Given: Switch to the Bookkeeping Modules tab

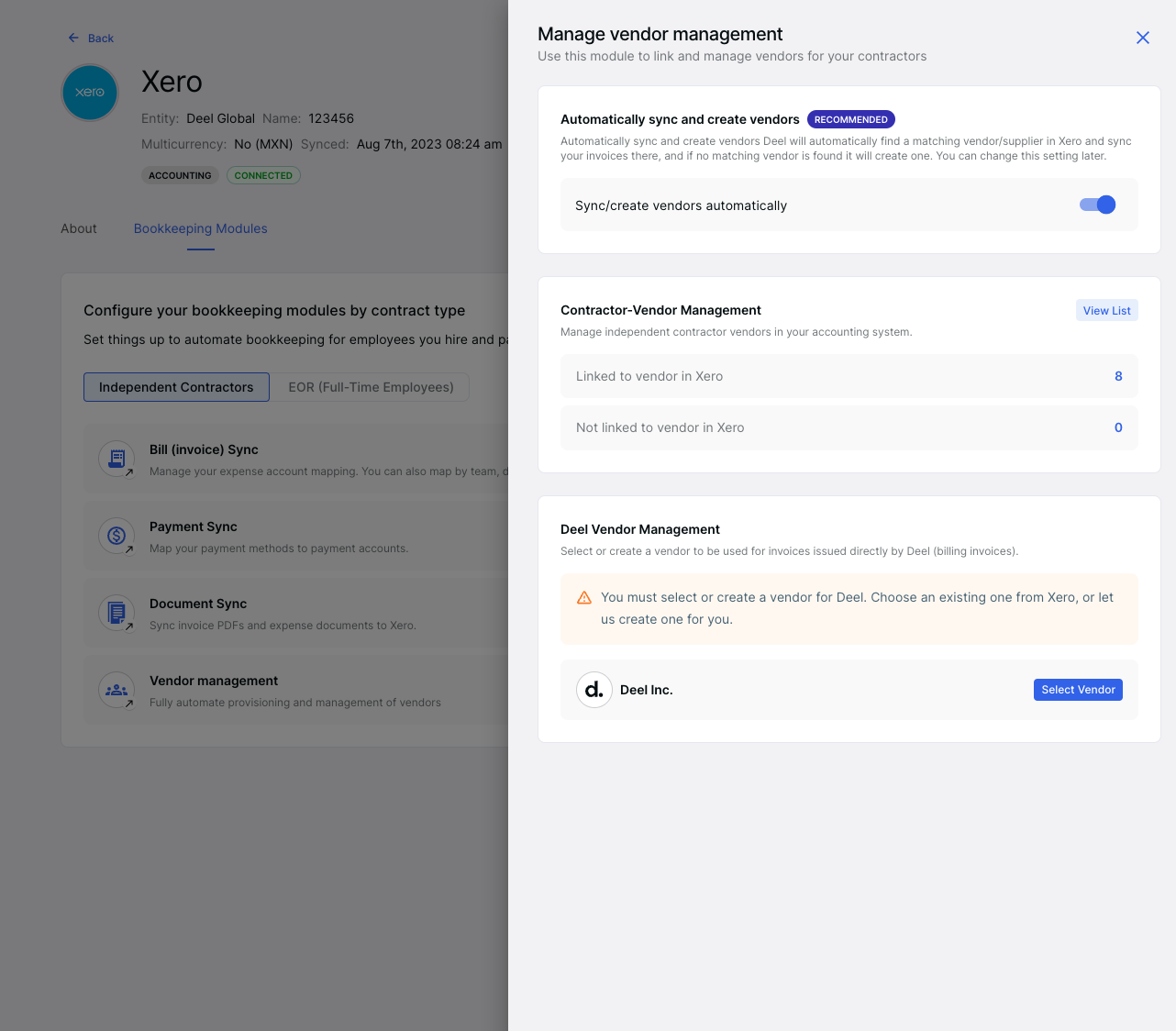Looking at the screenshot, I should pos(201,228).
